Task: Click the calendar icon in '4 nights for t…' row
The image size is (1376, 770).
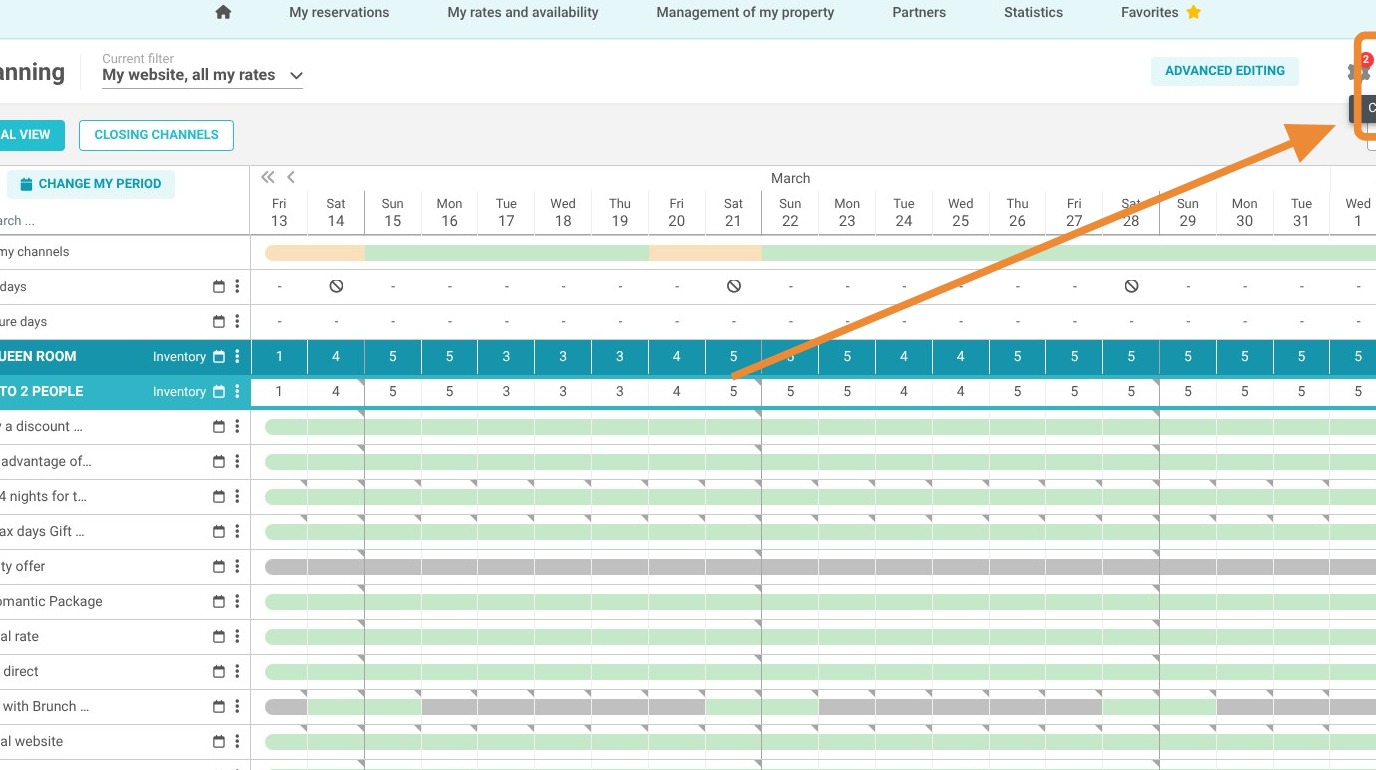Action: pos(219,497)
